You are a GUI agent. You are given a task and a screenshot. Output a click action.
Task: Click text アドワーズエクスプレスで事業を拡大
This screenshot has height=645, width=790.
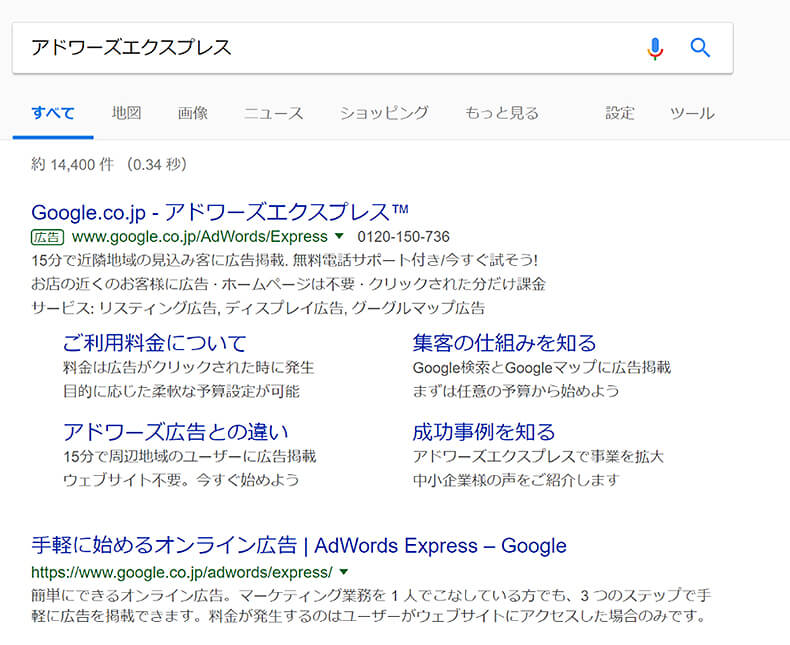[538, 456]
